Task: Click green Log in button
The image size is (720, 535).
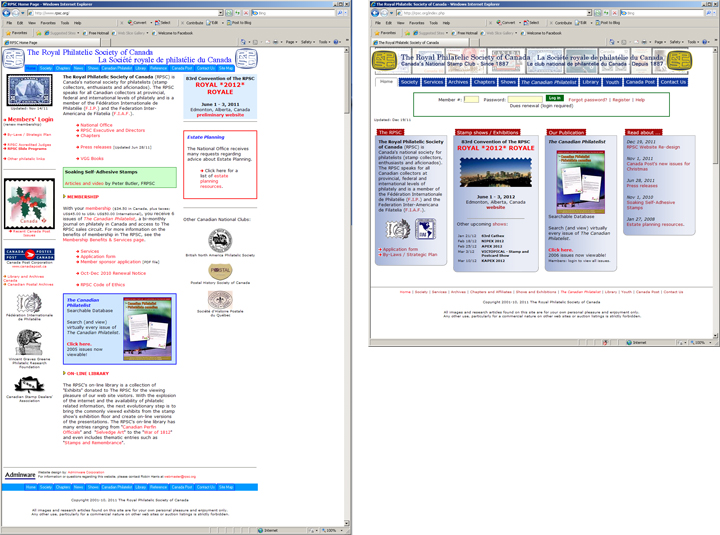Action: (554, 98)
